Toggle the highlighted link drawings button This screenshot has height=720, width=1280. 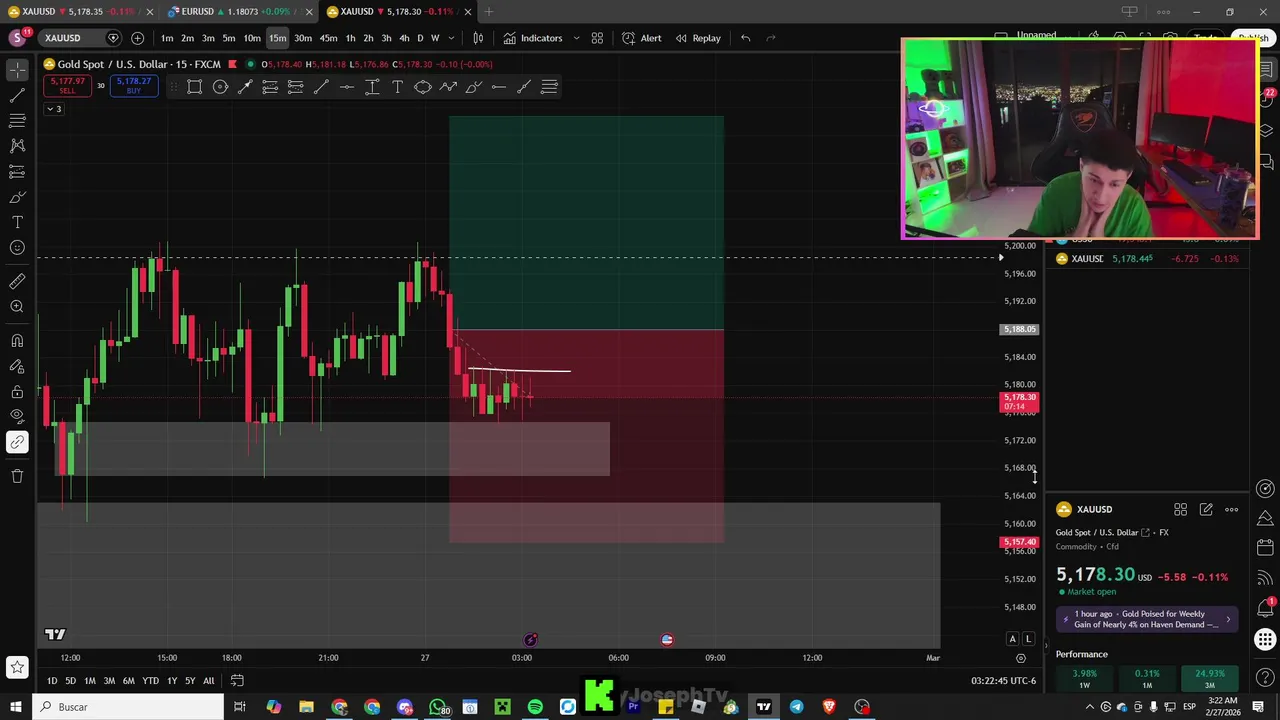17,442
